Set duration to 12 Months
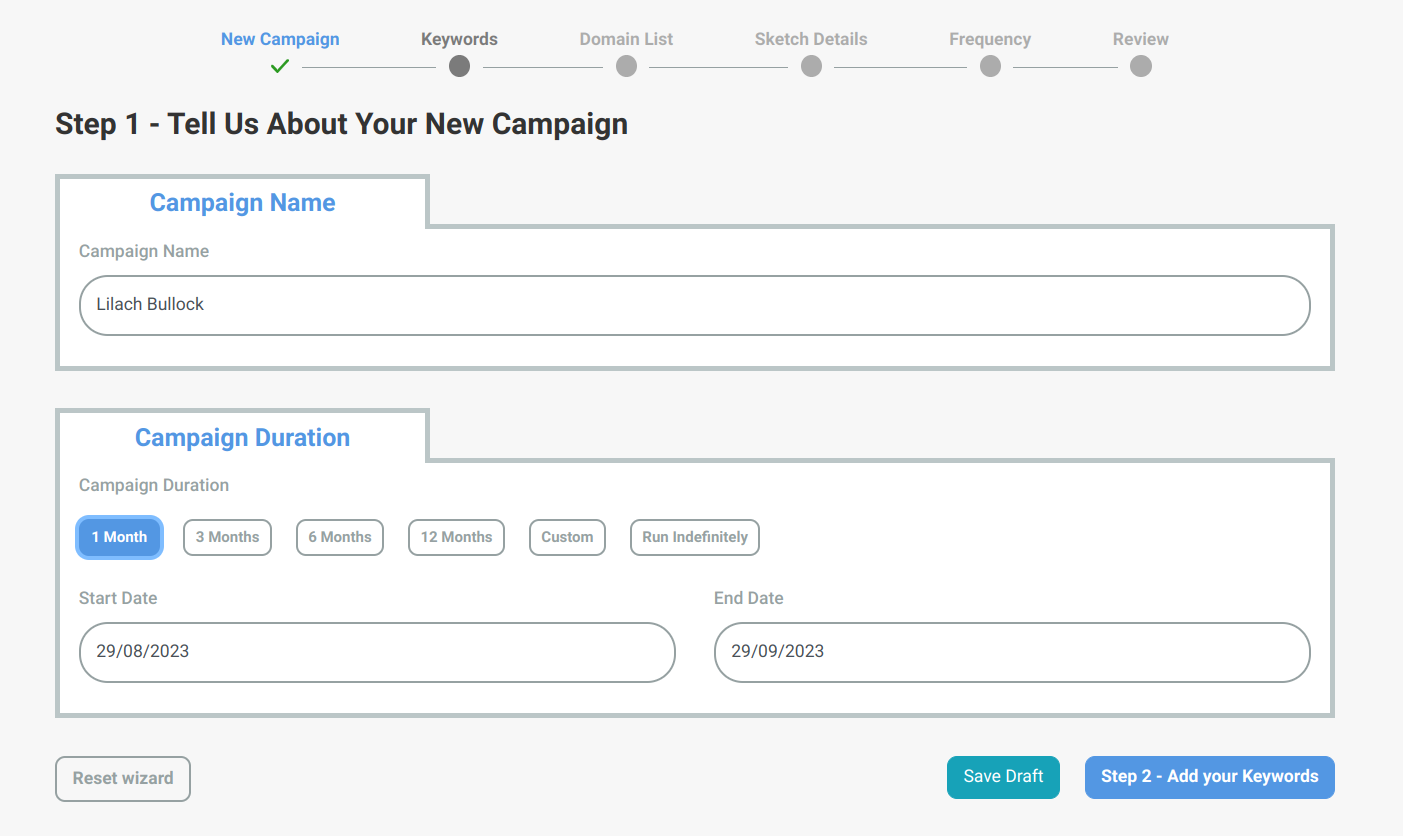This screenshot has height=836, width=1403. click(x=456, y=537)
